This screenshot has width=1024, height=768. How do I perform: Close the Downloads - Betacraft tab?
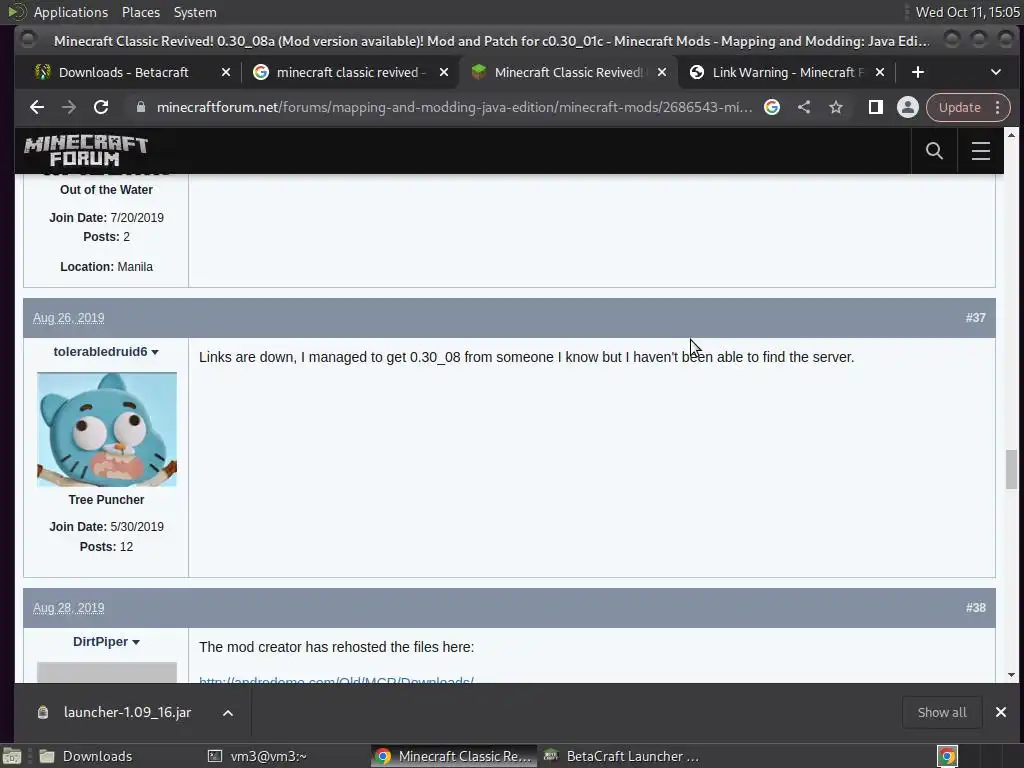226,72
